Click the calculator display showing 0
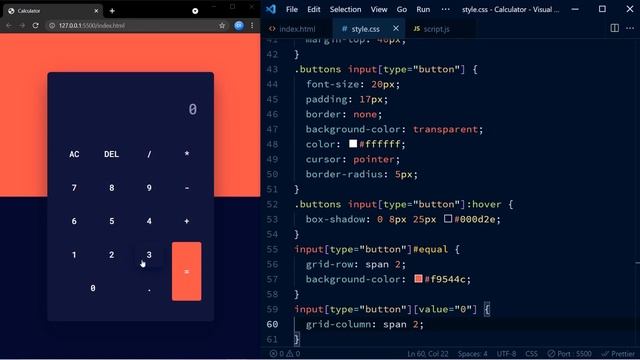Image resolution: width=640 pixels, height=360 pixels. tap(131, 109)
